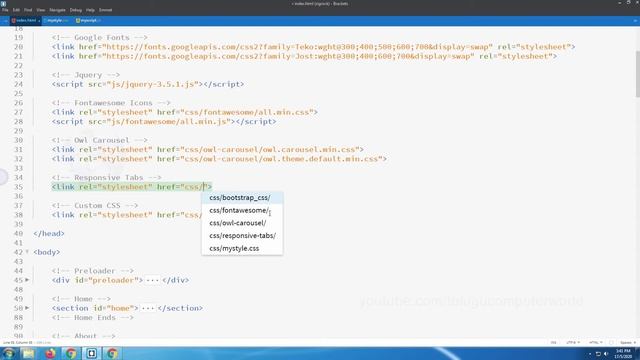This screenshot has width=640, height=360.
Task: Open the Debug menu
Action: (76, 10)
